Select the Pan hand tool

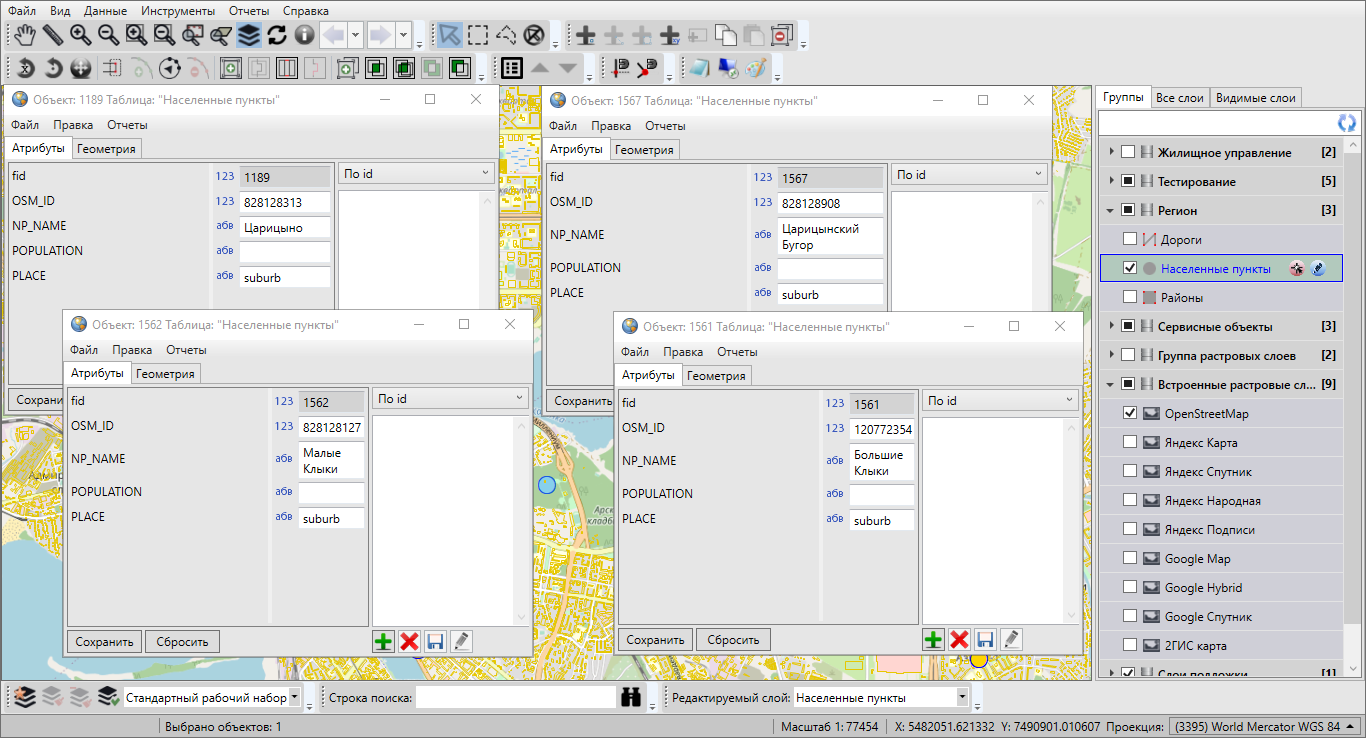coord(24,36)
